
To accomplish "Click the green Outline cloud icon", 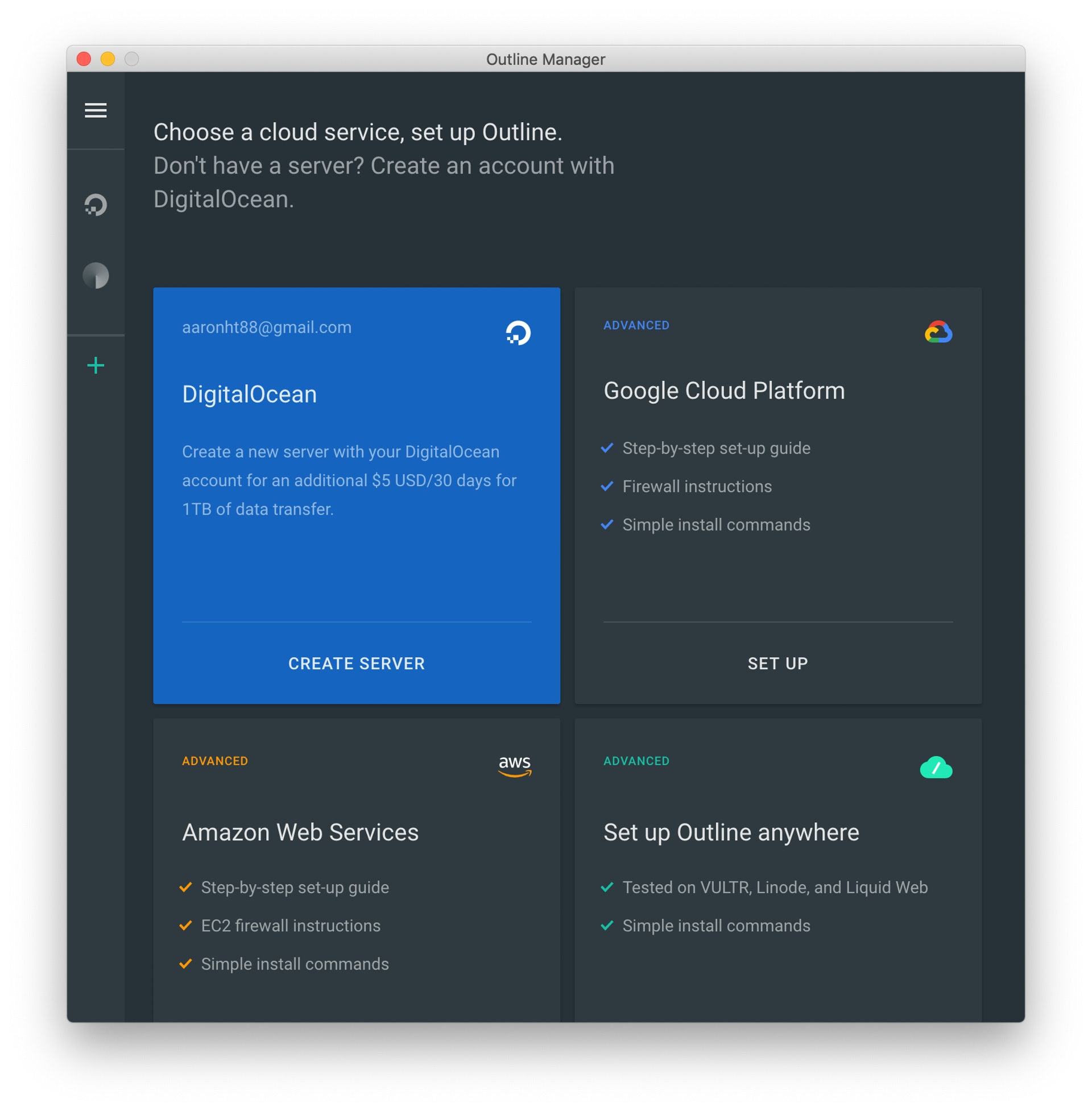I will pyautogui.click(x=936, y=767).
